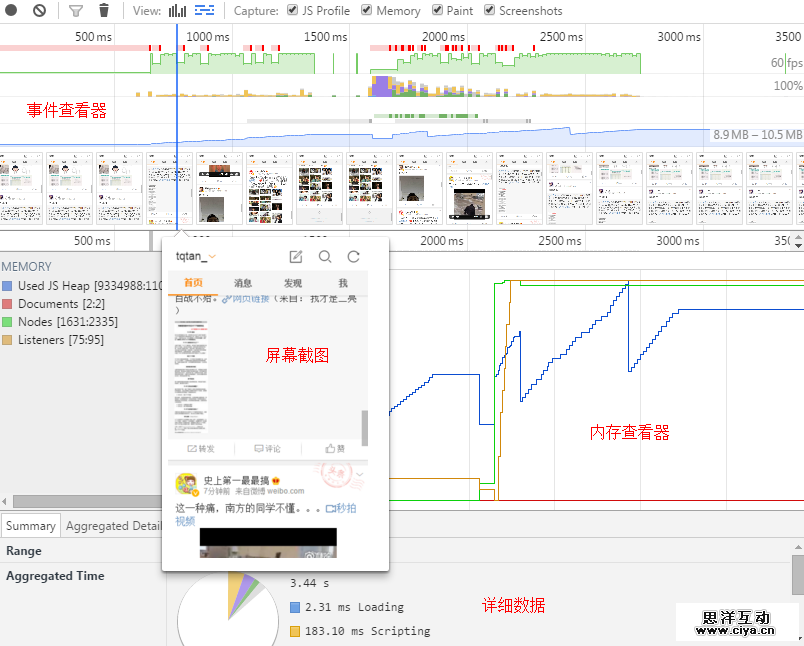Disable the Screenshots capture checkbox
The height and width of the screenshot is (646, 804).
[x=488, y=10]
